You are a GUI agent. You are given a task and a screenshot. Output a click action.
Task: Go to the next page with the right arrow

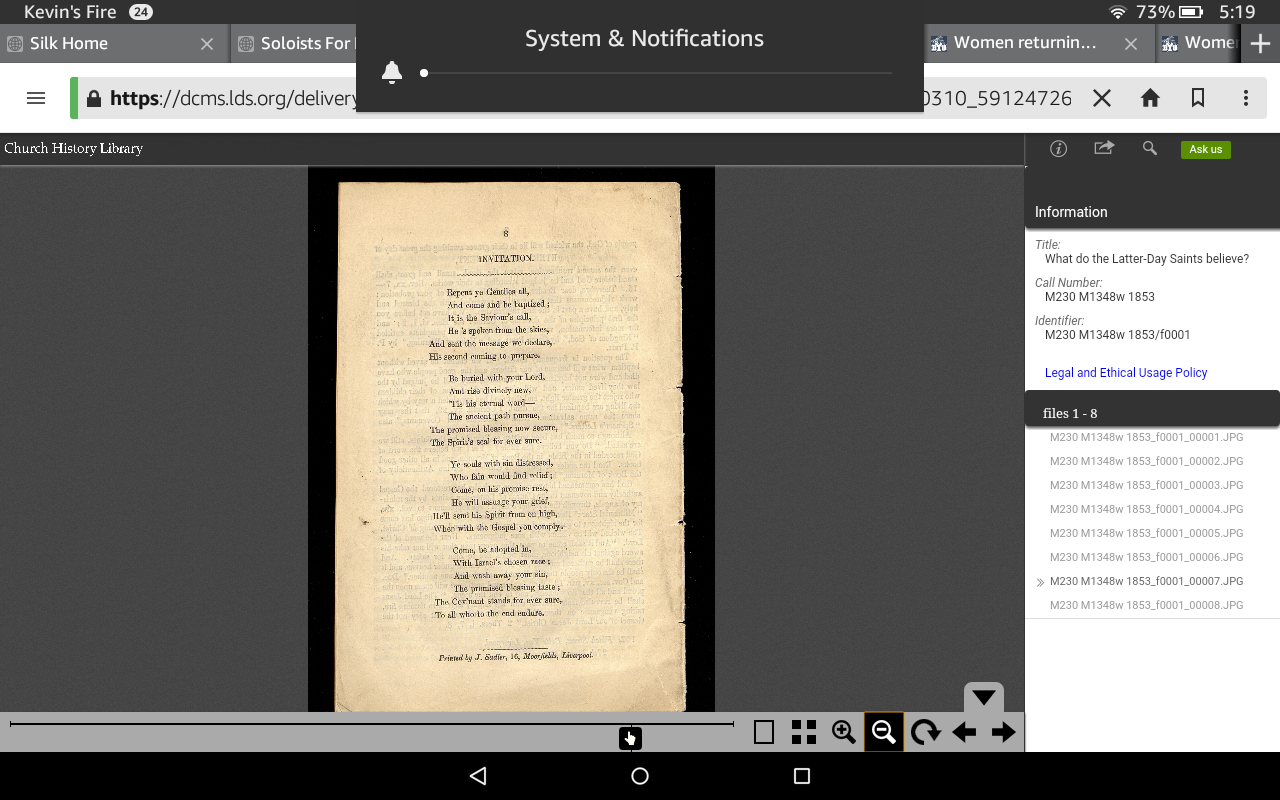(x=1003, y=732)
